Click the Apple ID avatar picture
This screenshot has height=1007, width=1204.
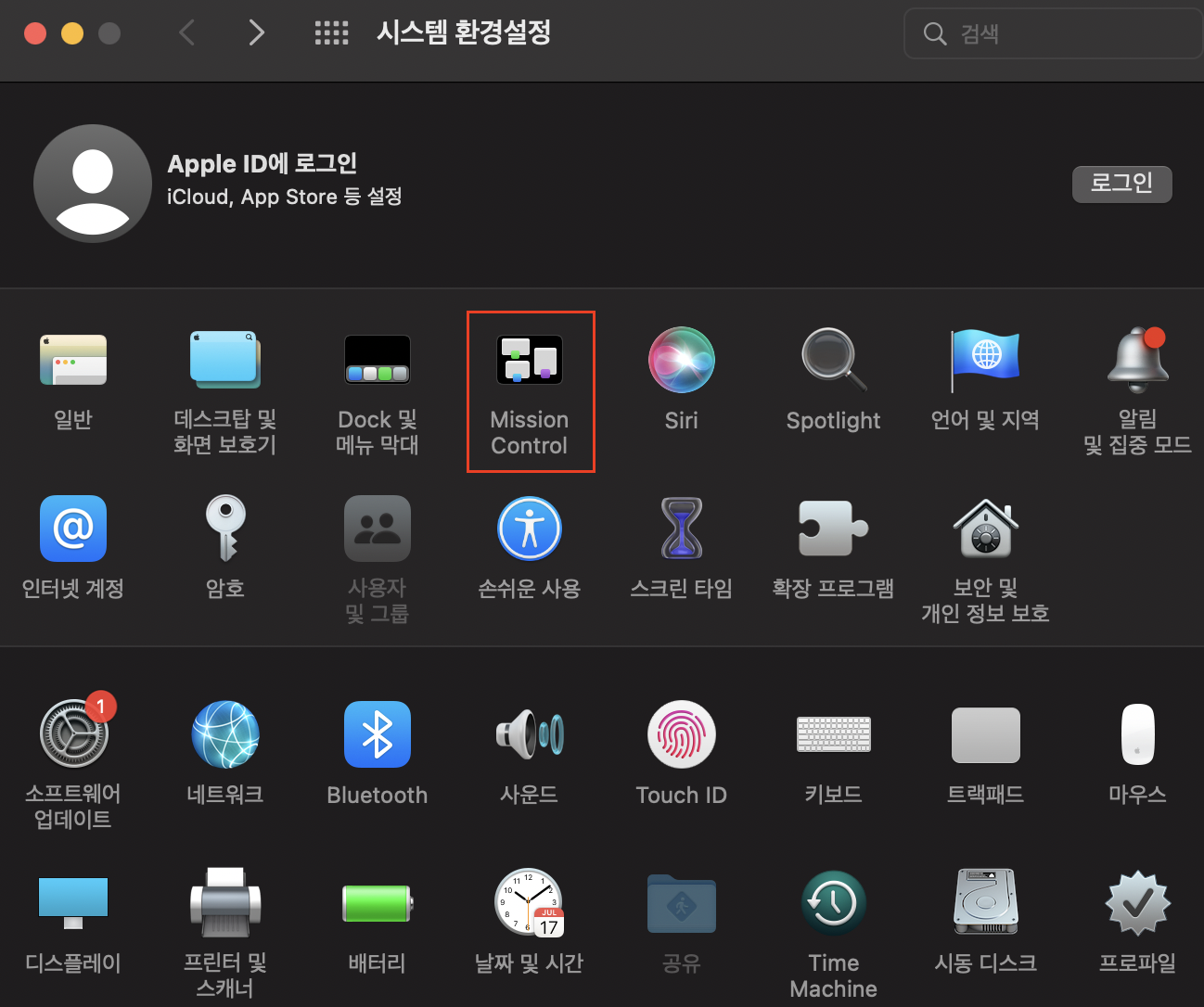pos(93,184)
